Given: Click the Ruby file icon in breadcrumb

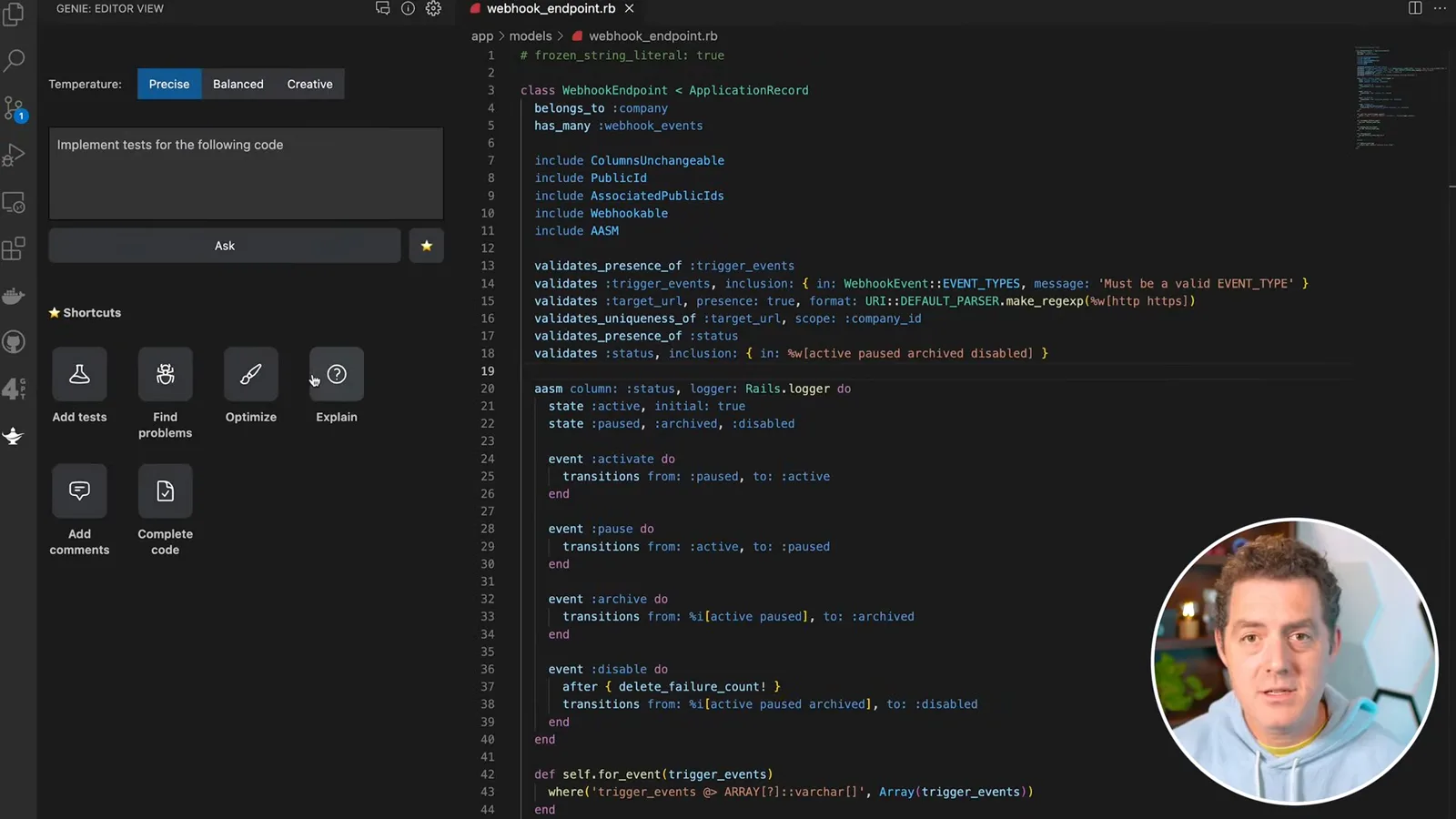Looking at the screenshot, I should 577,36.
